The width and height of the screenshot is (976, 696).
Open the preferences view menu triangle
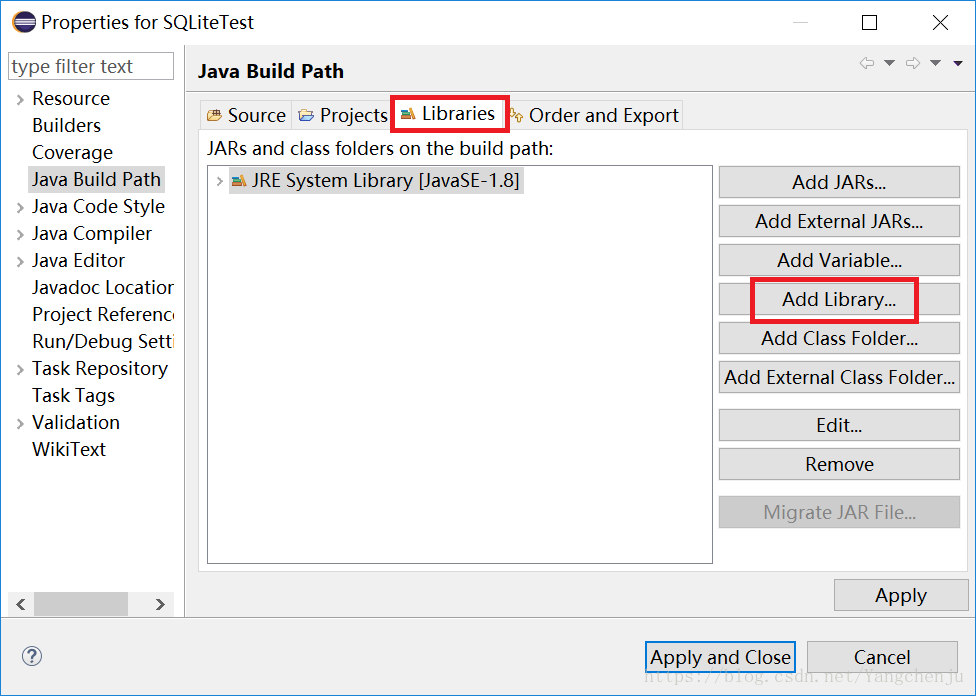[x=958, y=64]
